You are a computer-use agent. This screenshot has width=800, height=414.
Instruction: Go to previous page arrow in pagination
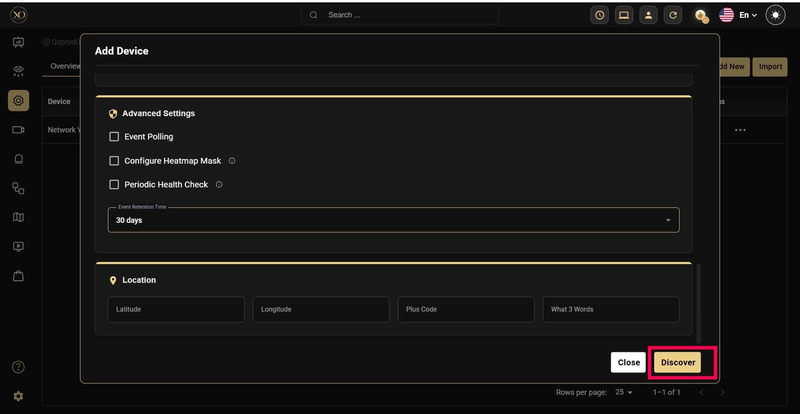(702, 392)
